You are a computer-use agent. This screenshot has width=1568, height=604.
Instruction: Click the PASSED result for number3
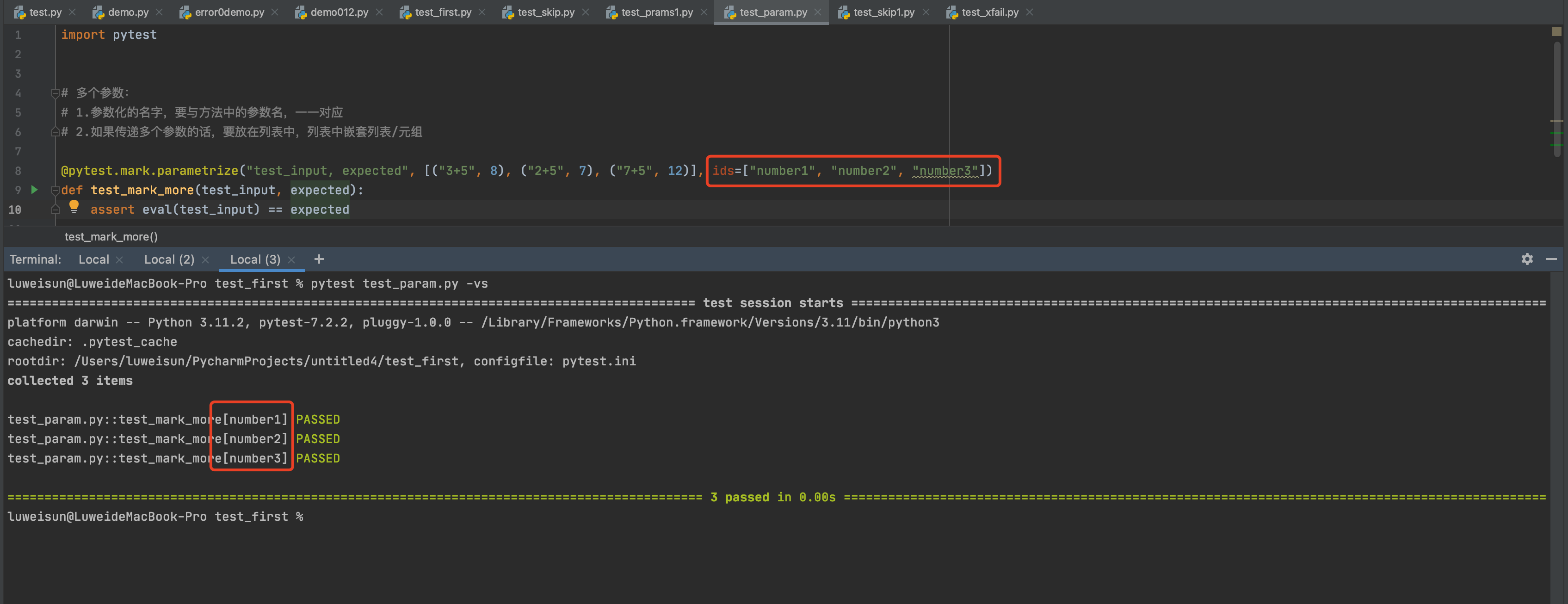(x=318, y=458)
